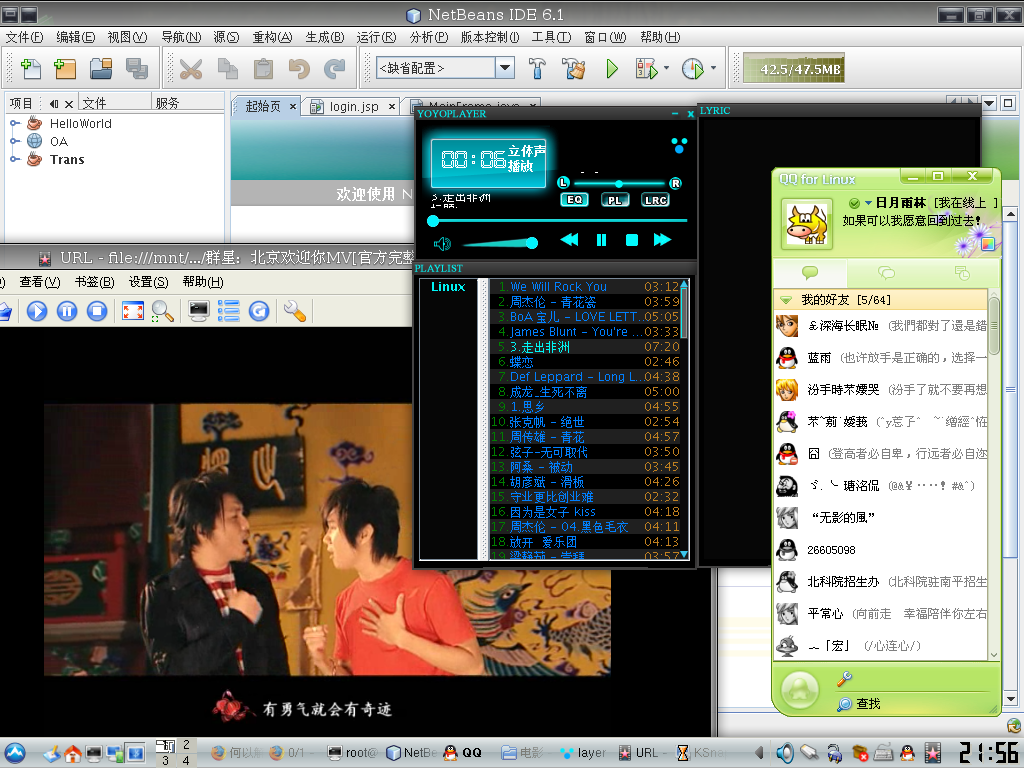Click the YOYOPlayer volume slider
The height and width of the screenshot is (768, 1024).
(x=500, y=244)
